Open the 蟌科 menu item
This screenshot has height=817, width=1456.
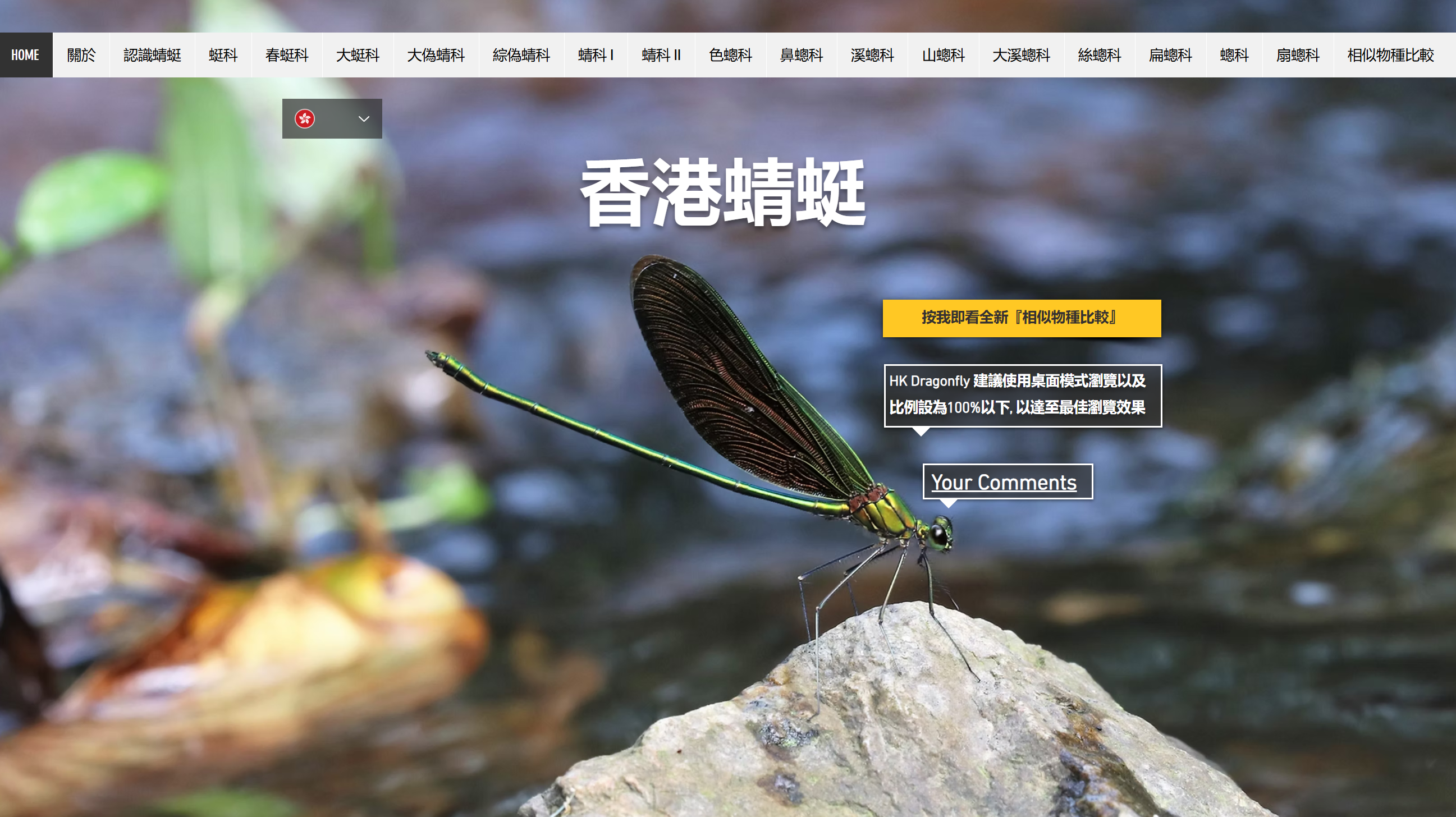tap(1234, 55)
